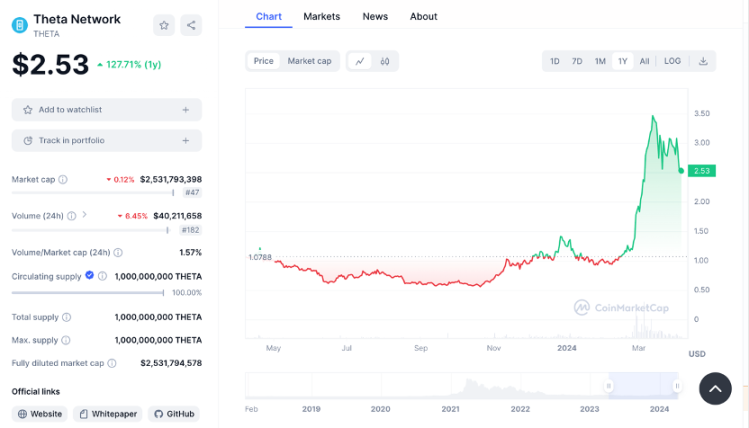
Task: Click the 100.00% circulating supply percentage
Action: pyautogui.click(x=187, y=292)
